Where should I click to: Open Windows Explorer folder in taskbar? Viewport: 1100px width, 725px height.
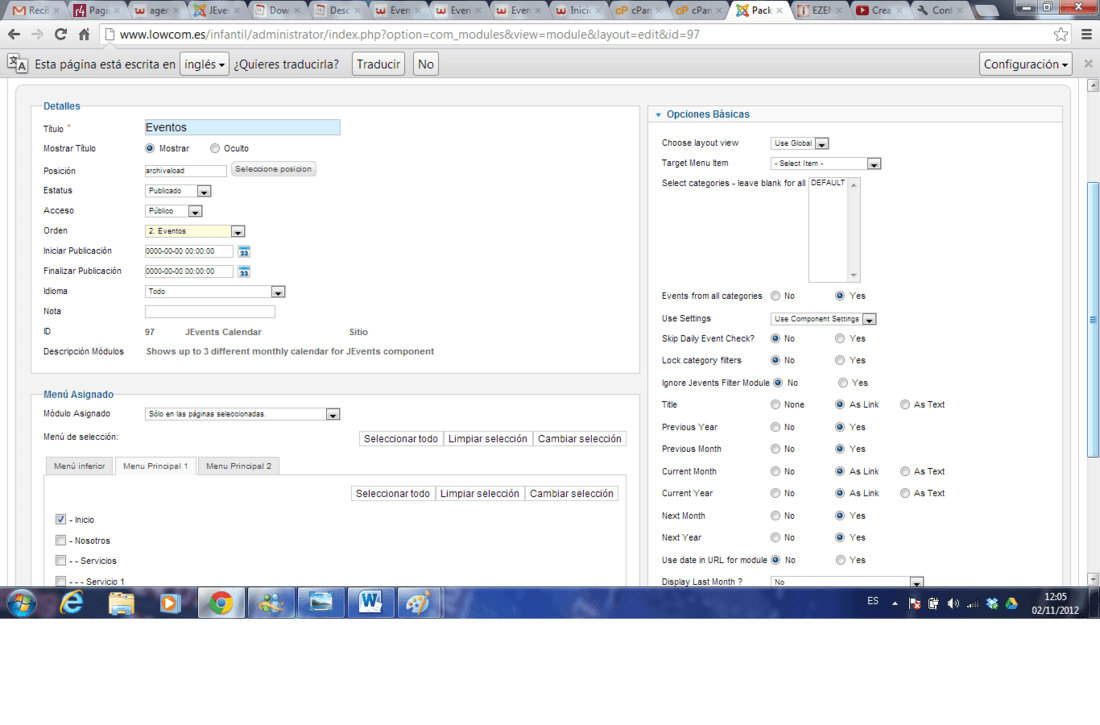point(121,603)
